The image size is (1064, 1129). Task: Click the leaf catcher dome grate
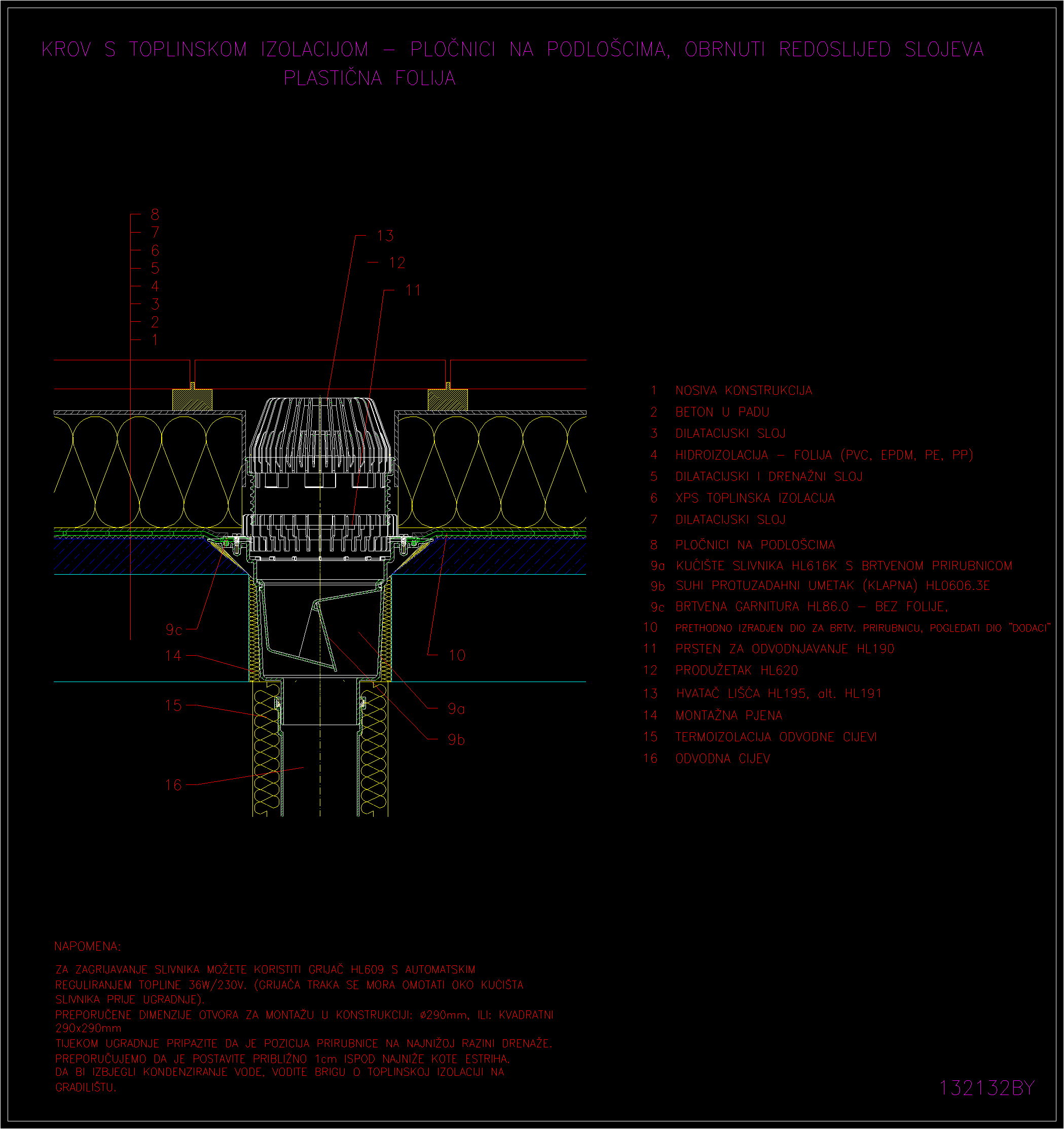(321, 435)
